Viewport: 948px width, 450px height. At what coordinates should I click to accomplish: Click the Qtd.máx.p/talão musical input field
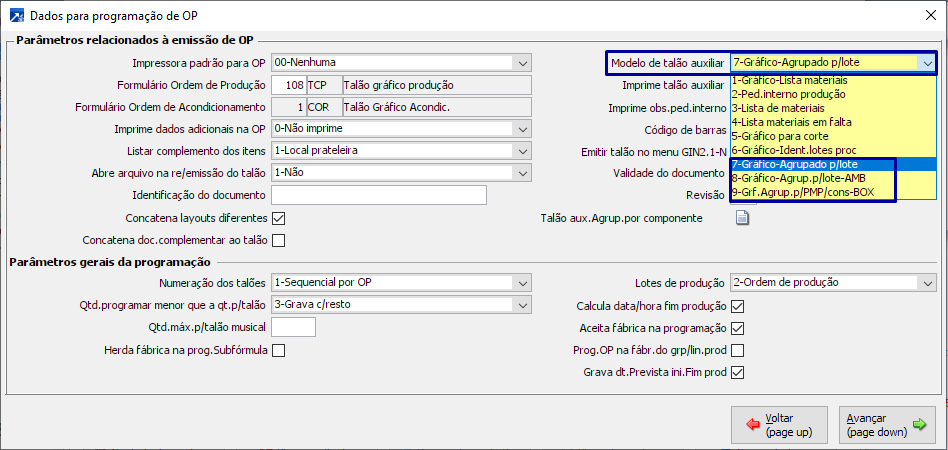(x=293, y=327)
